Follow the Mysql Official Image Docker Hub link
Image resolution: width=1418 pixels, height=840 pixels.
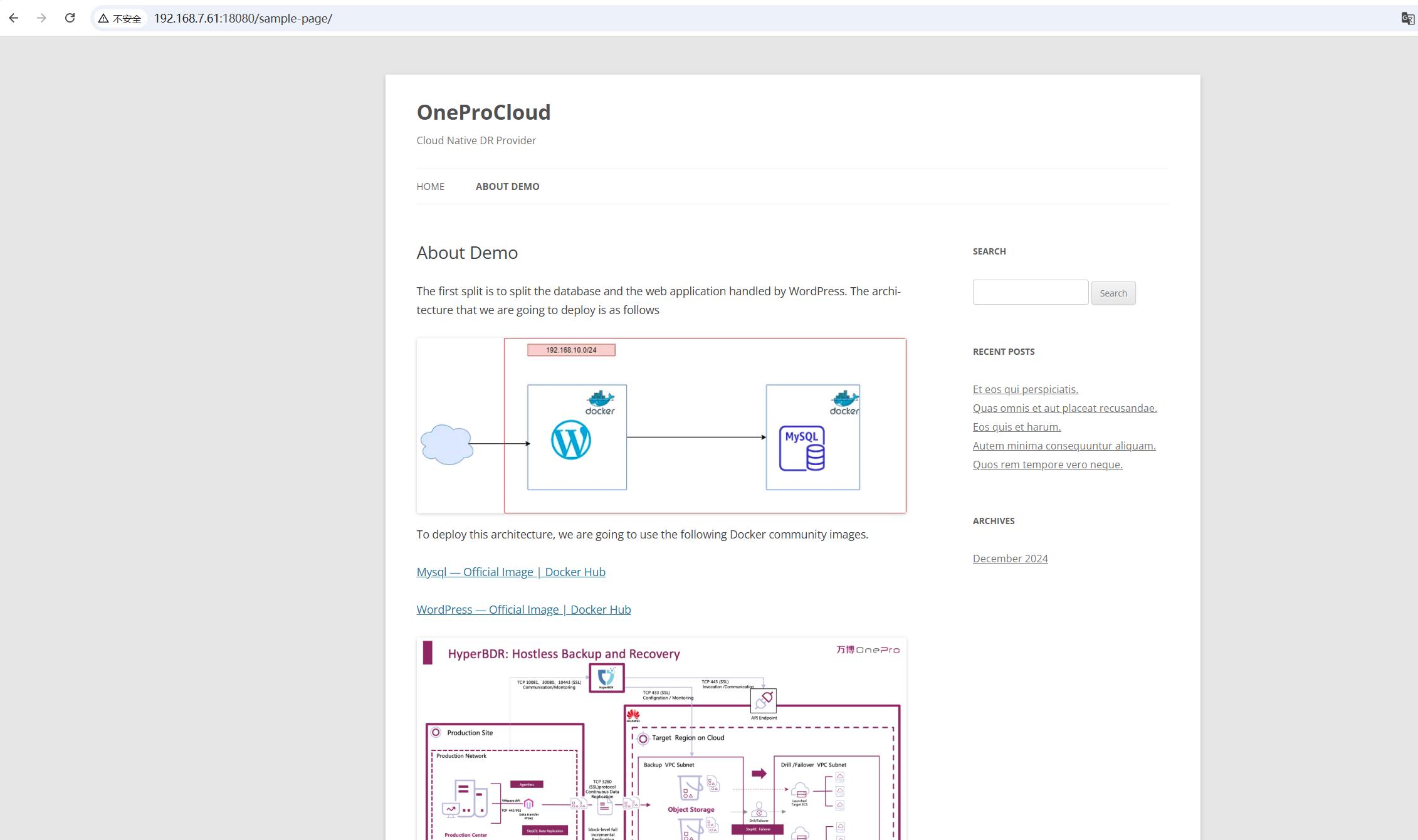pyautogui.click(x=511, y=572)
